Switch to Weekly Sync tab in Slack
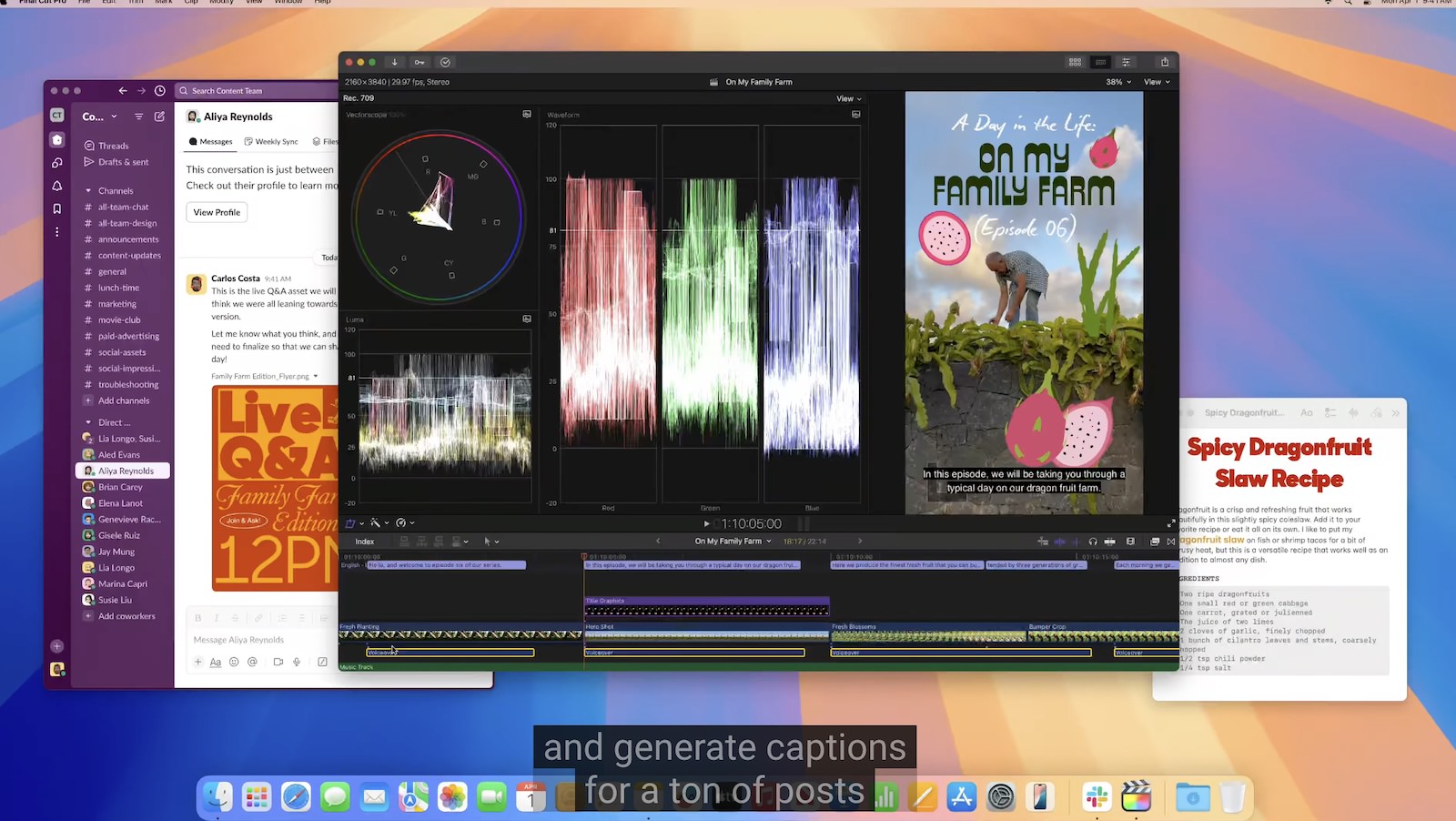Viewport: 1456px width, 821px height. click(x=271, y=141)
